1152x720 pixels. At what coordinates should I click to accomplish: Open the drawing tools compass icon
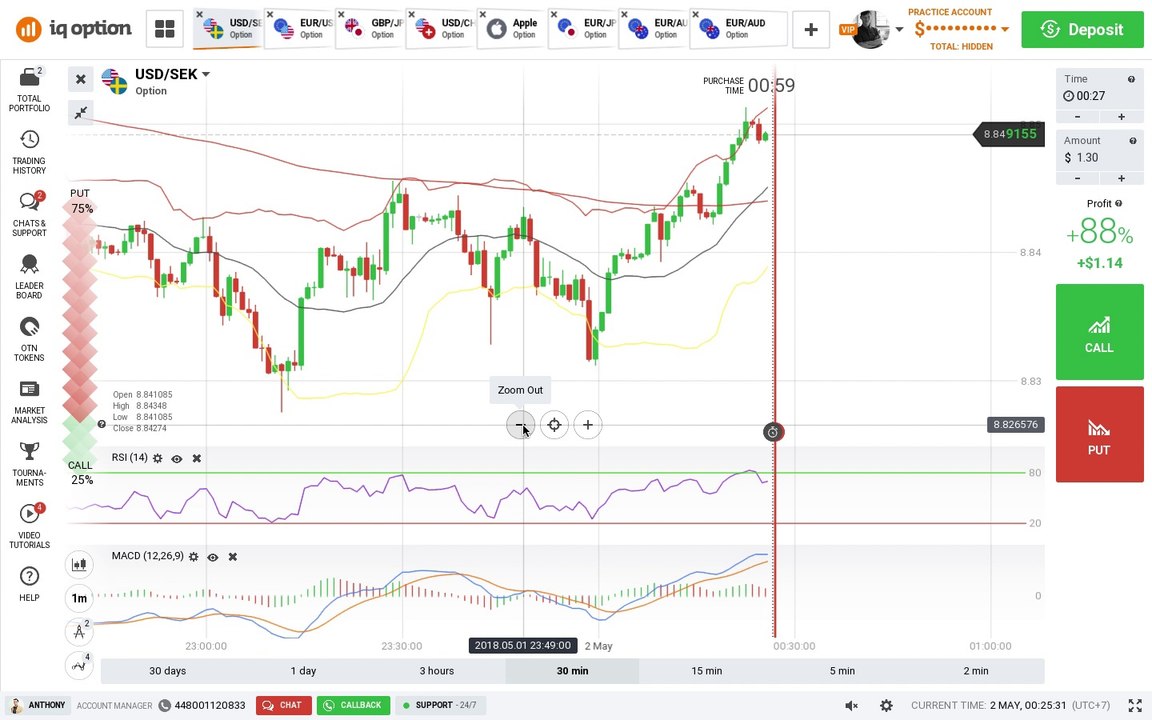click(79, 632)
